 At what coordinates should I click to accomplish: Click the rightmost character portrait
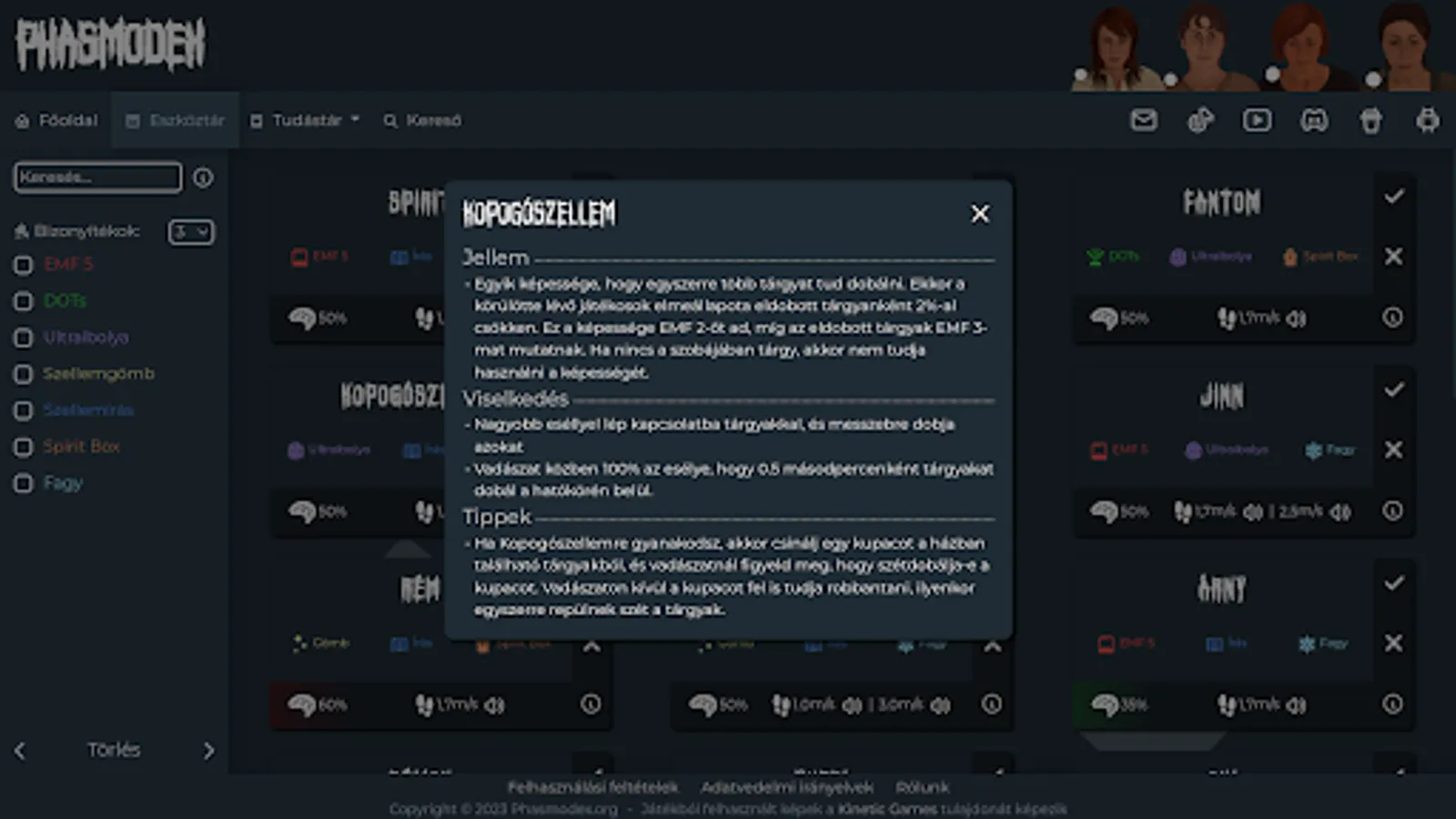(x=1407, y=45)
